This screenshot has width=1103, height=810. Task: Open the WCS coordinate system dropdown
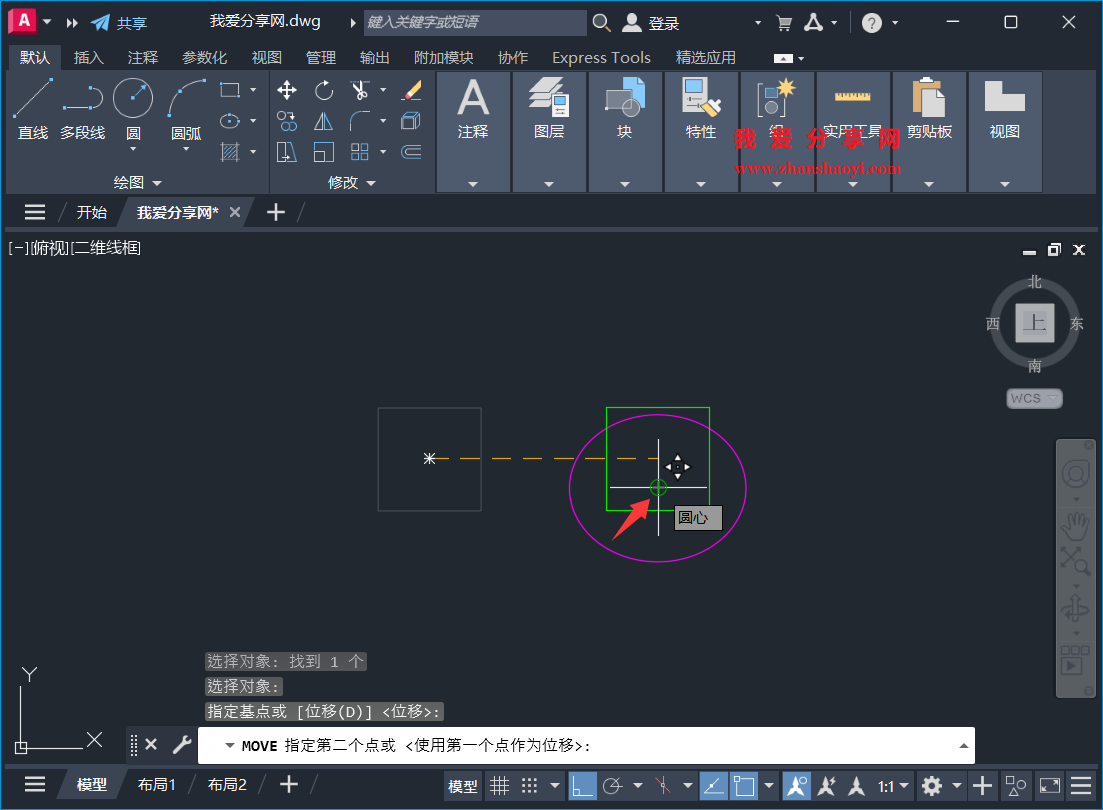click(1034, 398)
